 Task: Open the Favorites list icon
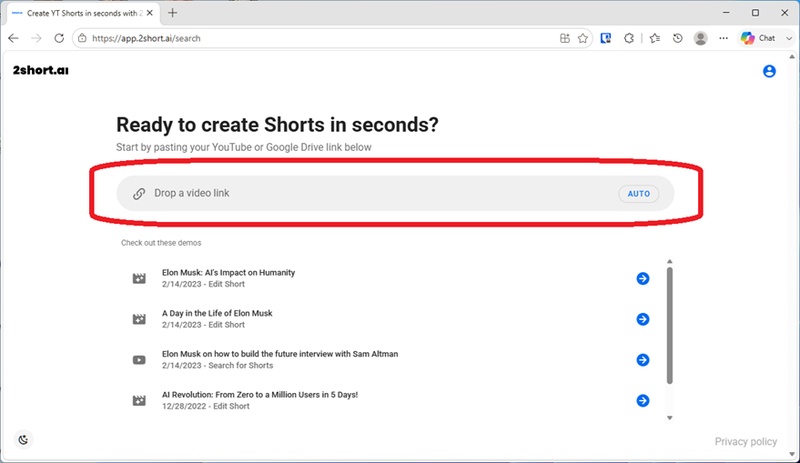pyautogui.click(x=655, y=38)
